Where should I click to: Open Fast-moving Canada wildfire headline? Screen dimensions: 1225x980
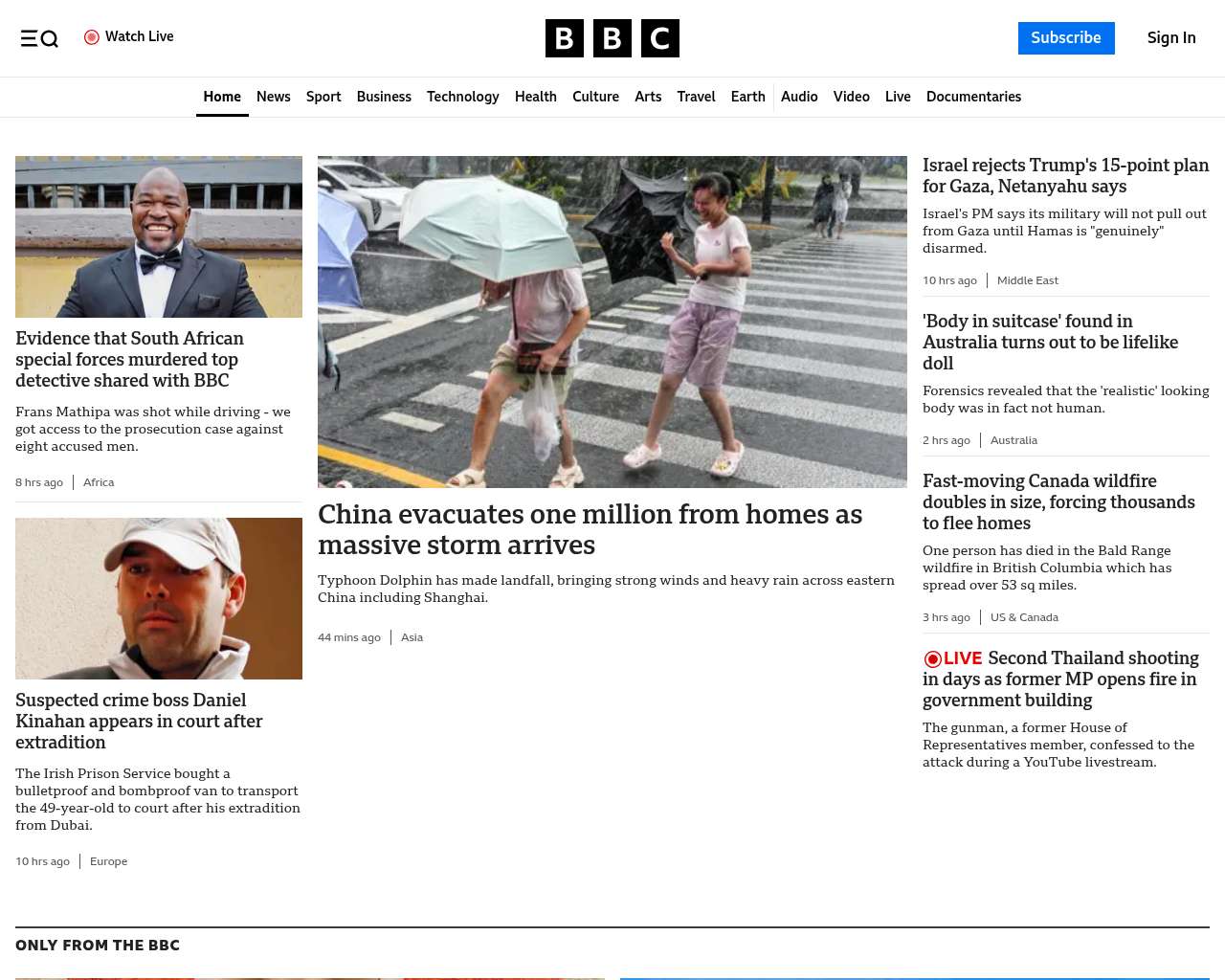click(x=1058, y=502)
